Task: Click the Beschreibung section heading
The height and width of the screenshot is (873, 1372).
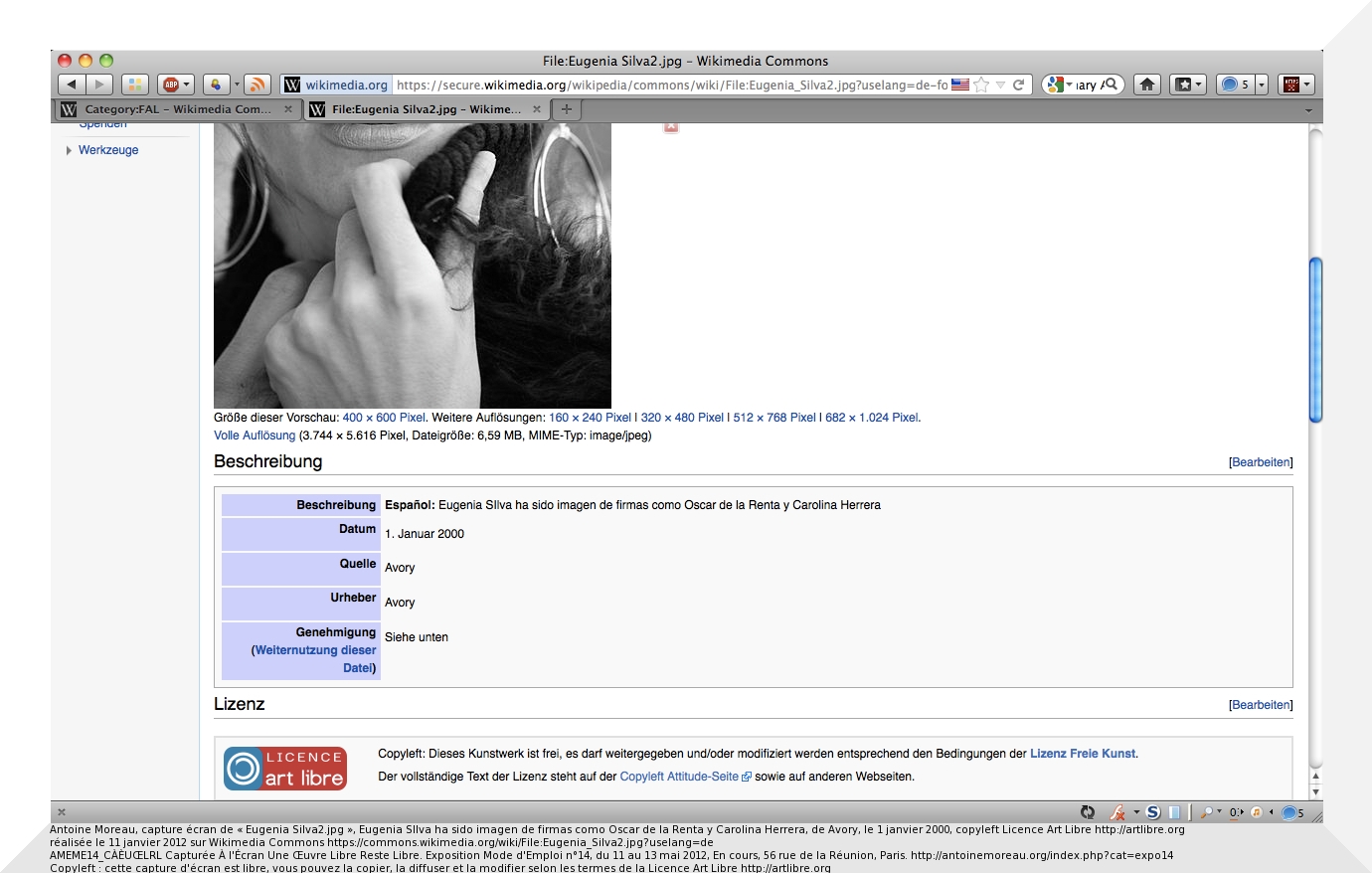Action: pos(268,461)
